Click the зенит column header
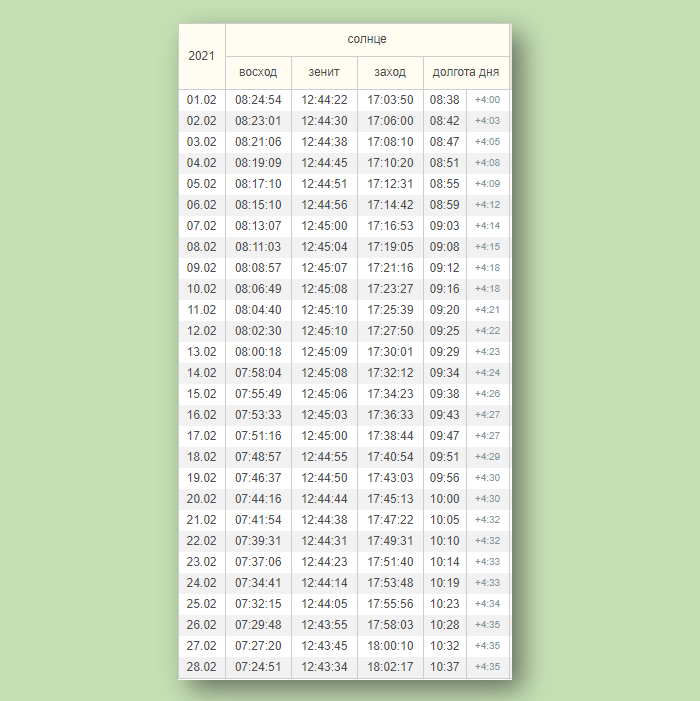Image resolution: width=700 pixels, height=701 pixels. point(324,73)
